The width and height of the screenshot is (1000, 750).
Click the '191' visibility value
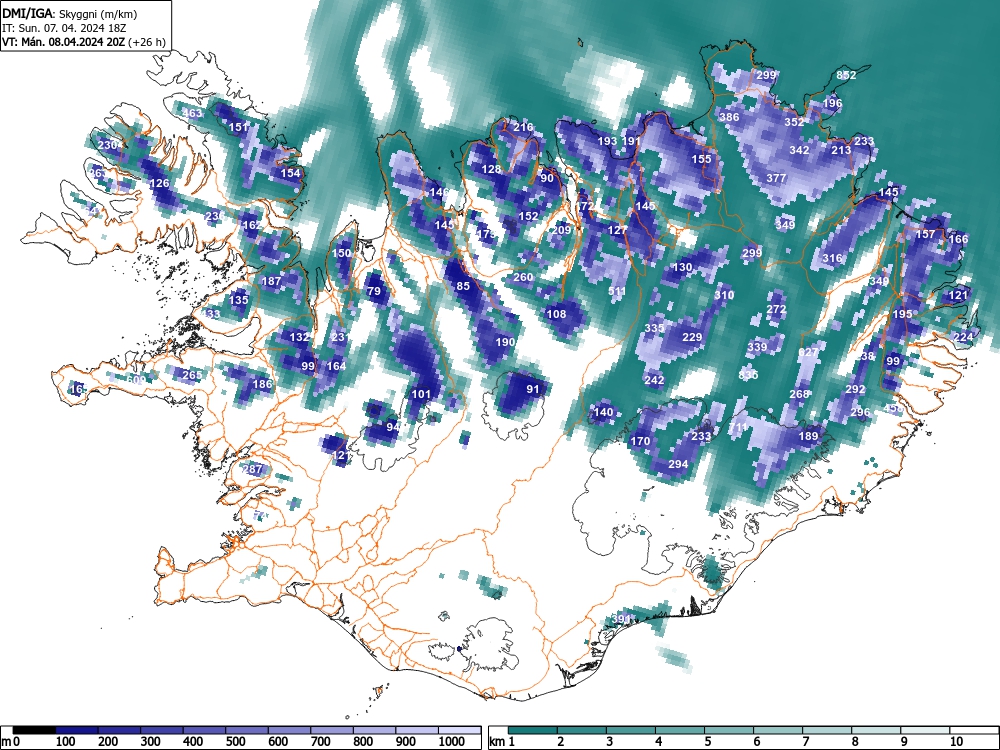(x=631, y=141)
